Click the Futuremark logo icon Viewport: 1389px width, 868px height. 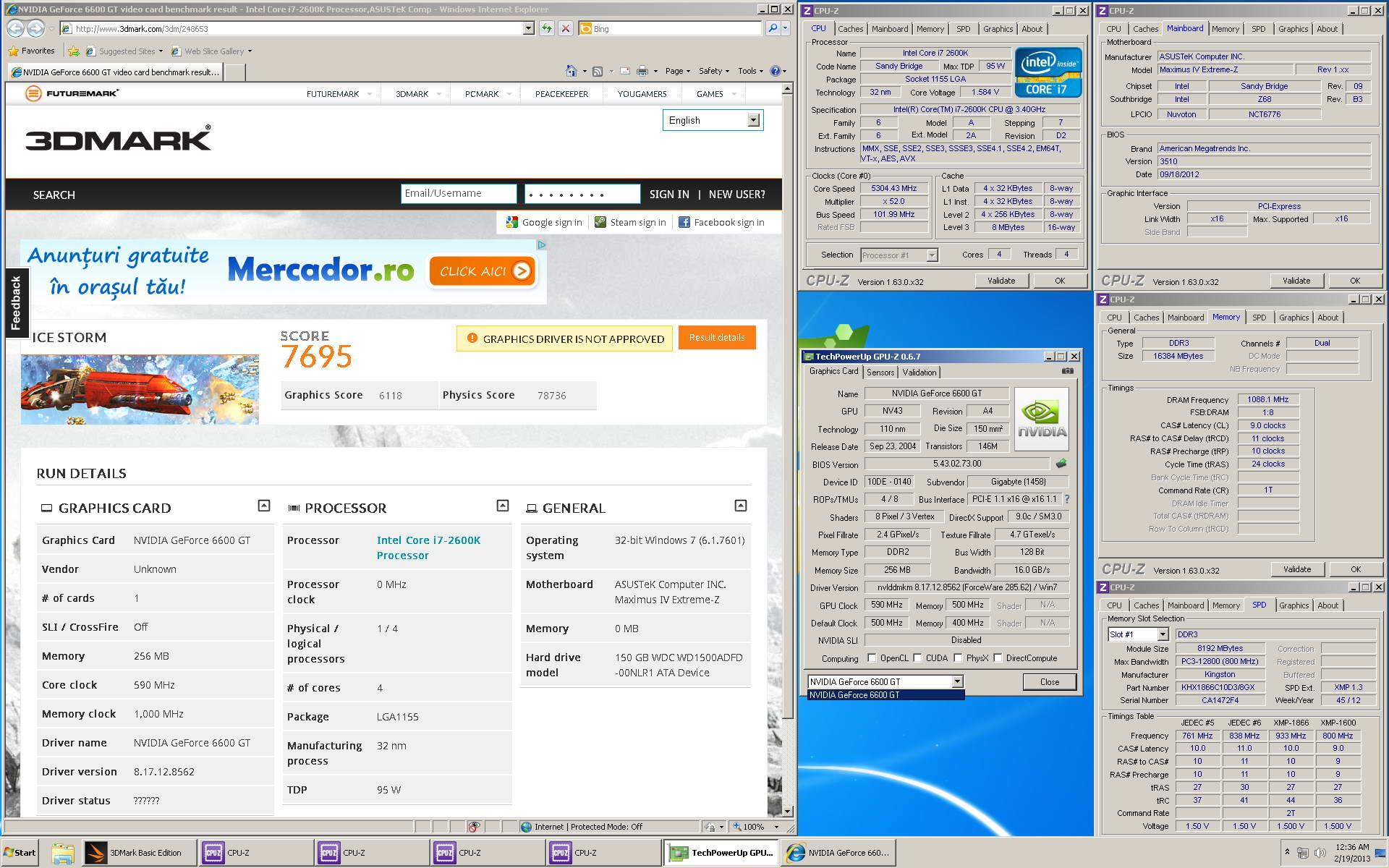tap(33, 93)
